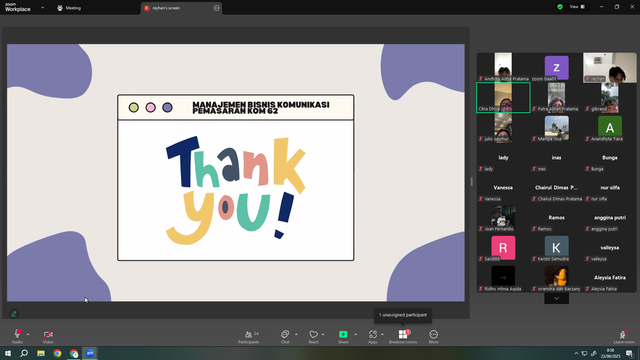Screen dimensions: 640x360
Task: Select Anandhyta Tiara's avatar tile
Action: pos(610,127)
